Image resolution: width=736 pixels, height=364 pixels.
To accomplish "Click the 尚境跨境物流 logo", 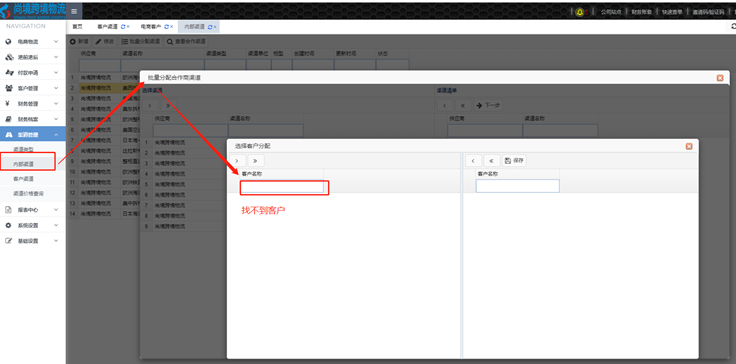I will [x=33, y=10].
